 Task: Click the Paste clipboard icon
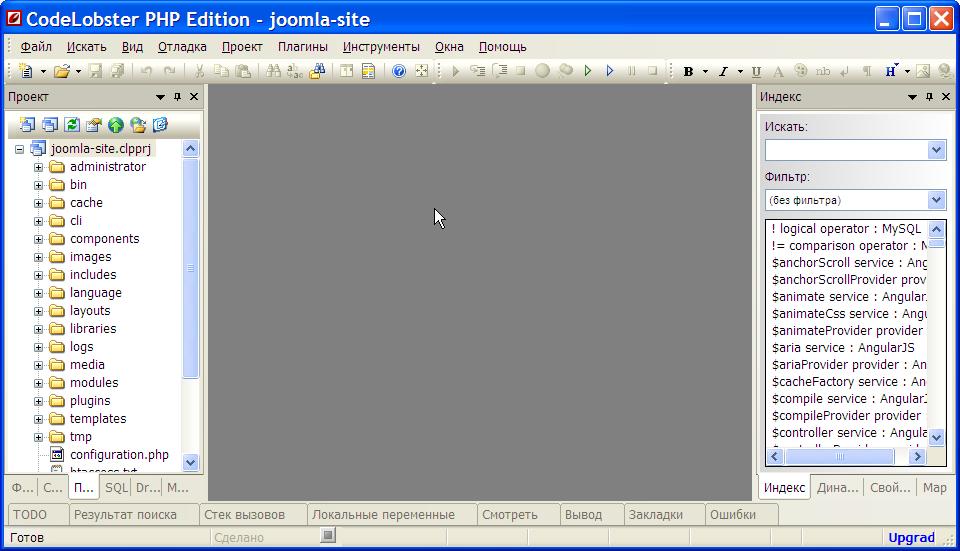pos(243,71)
